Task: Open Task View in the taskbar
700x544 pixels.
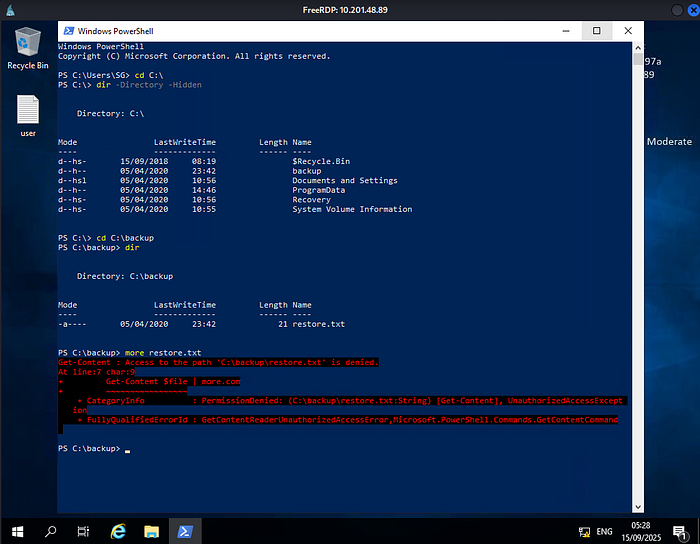Action: (x=83, y=531)
